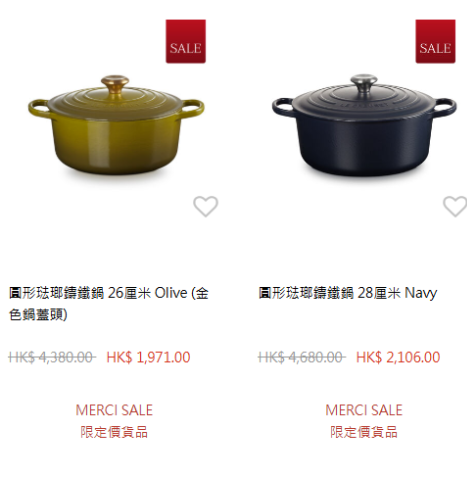This screenshot has height=477, width=467.
Task: Click 限定價貨品 text under Navy pot
Action: [x=364, y=432]
